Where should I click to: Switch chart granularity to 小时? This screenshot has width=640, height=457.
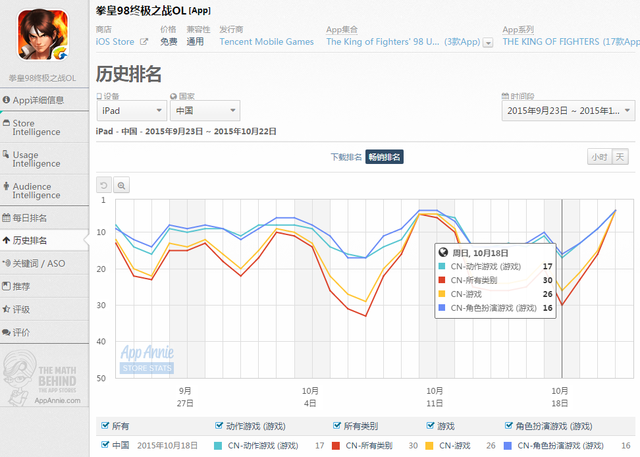click(x=600, y=157)
